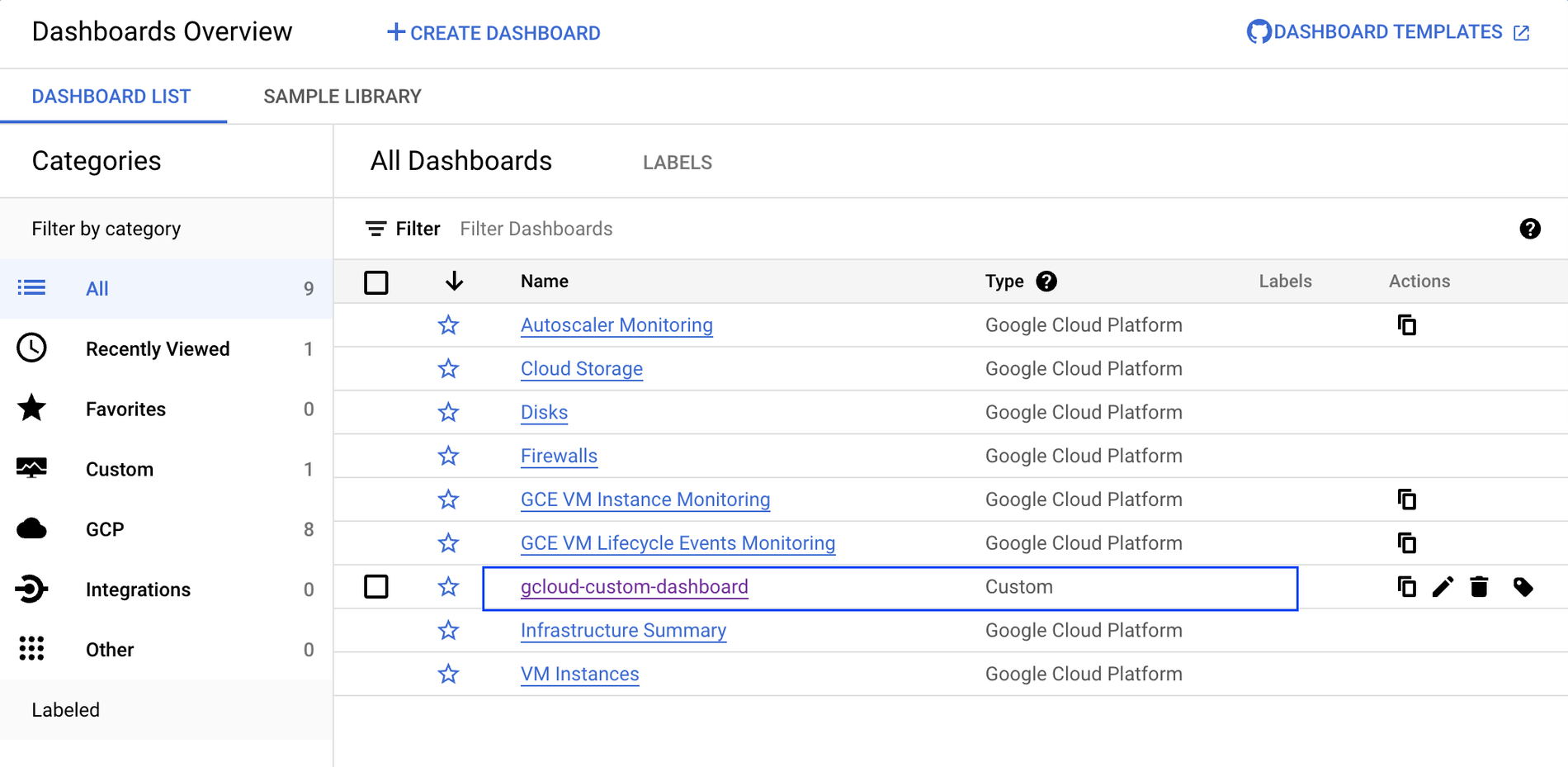Sort by the down arrow in table header
The width and height of the screenshot is (1568, 767).
tap(454, 282)
